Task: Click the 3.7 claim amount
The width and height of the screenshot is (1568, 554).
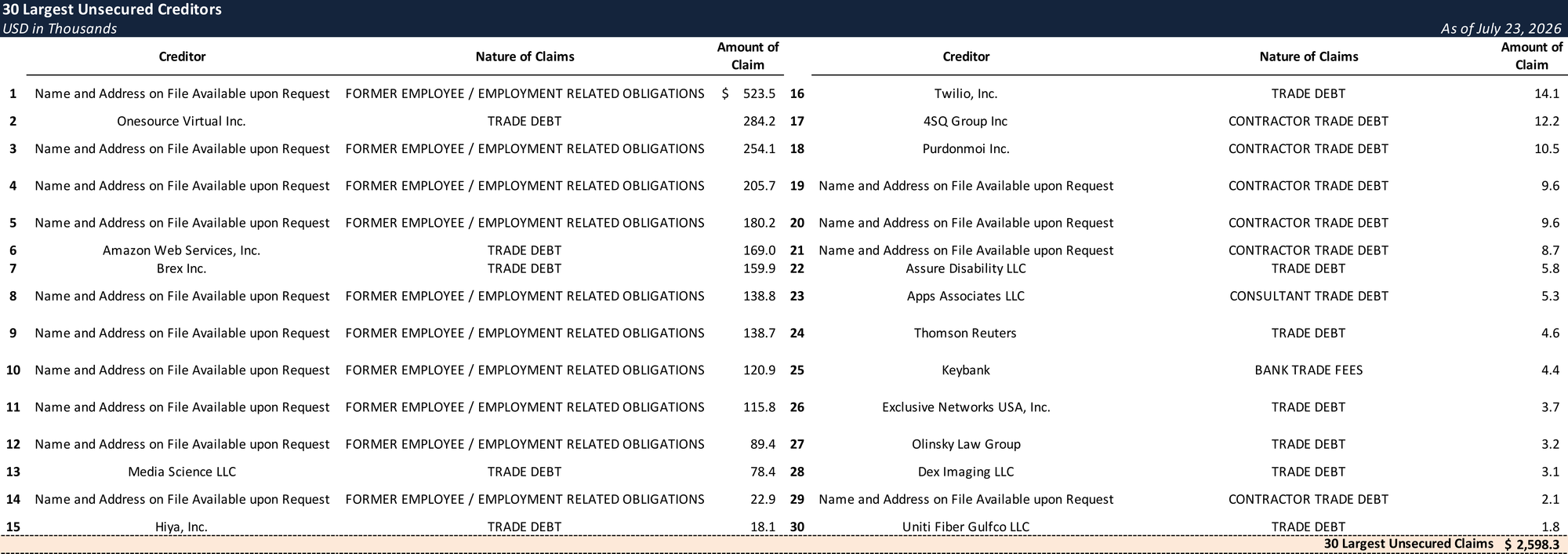Action: 1550,407
